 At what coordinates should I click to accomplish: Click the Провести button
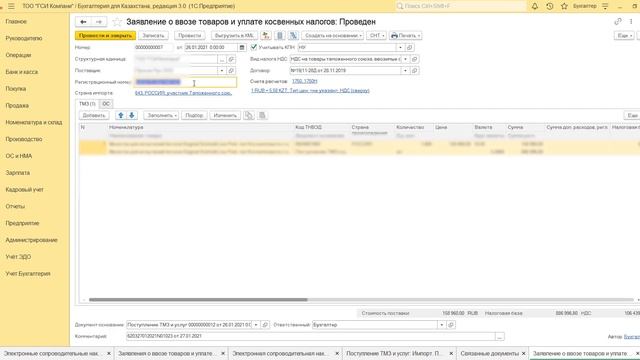[x=189, y=36]
